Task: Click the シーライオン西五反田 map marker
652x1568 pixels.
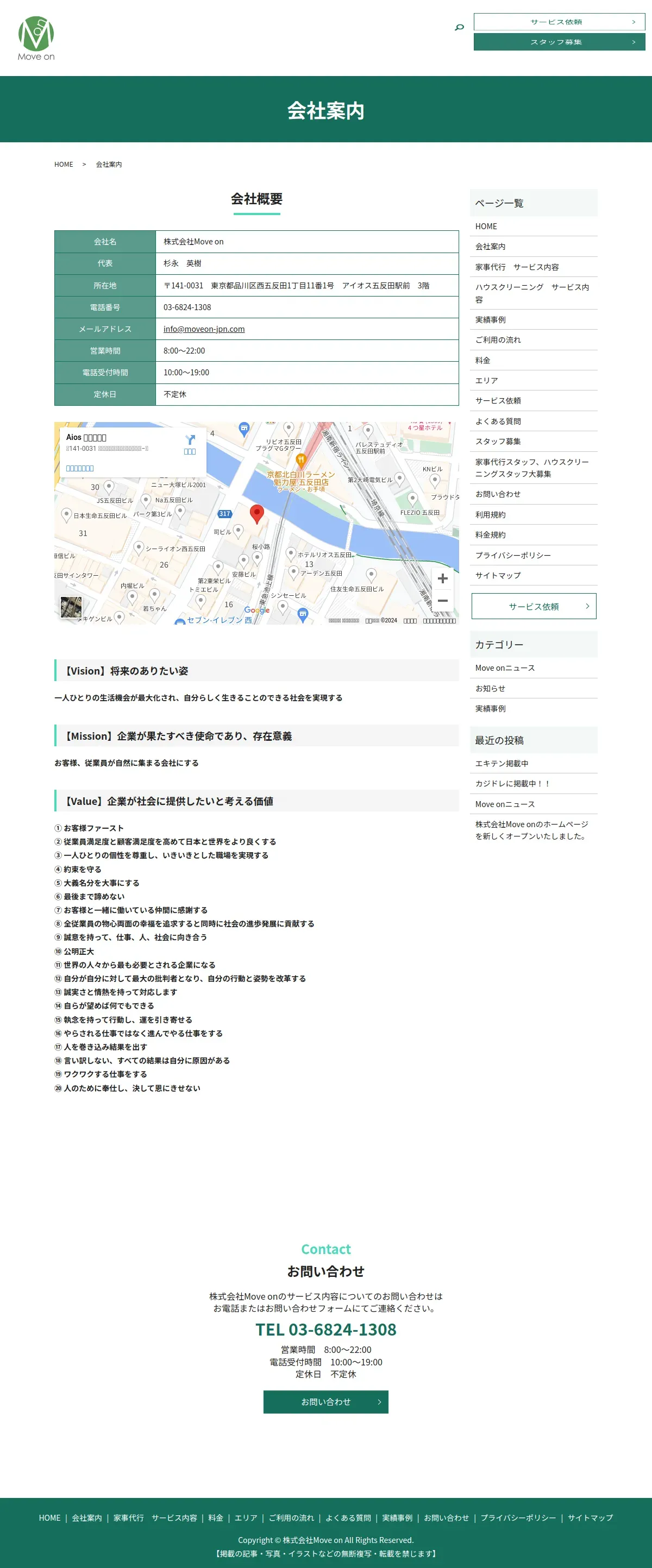Action: point(139,547)
